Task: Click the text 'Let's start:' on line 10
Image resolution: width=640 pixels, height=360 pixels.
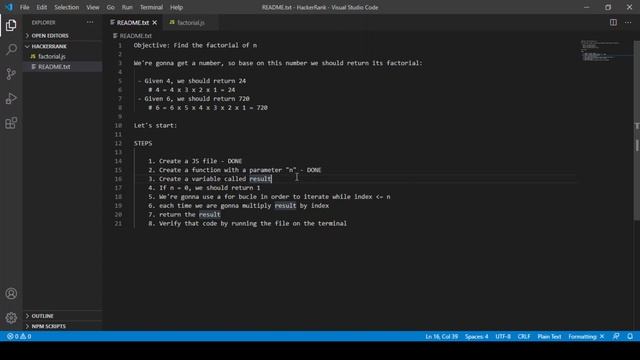Action: 156,125
